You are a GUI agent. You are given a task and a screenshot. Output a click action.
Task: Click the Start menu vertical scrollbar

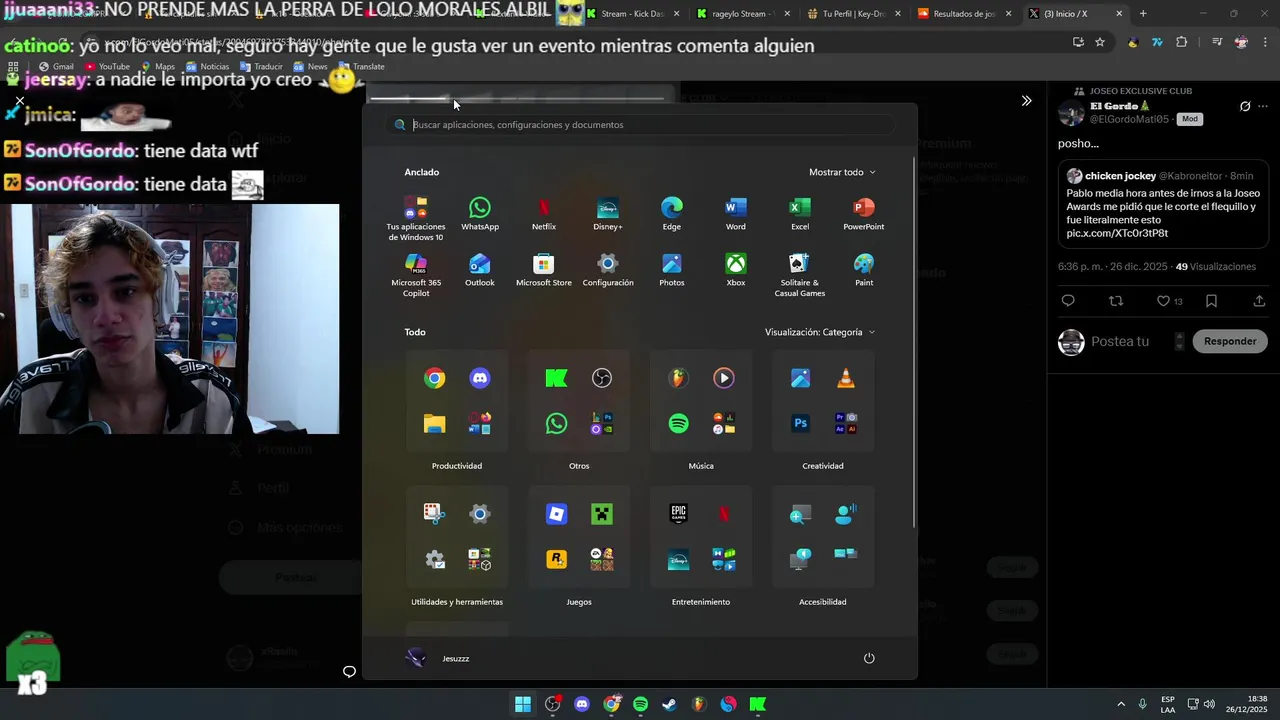point(914,342)
